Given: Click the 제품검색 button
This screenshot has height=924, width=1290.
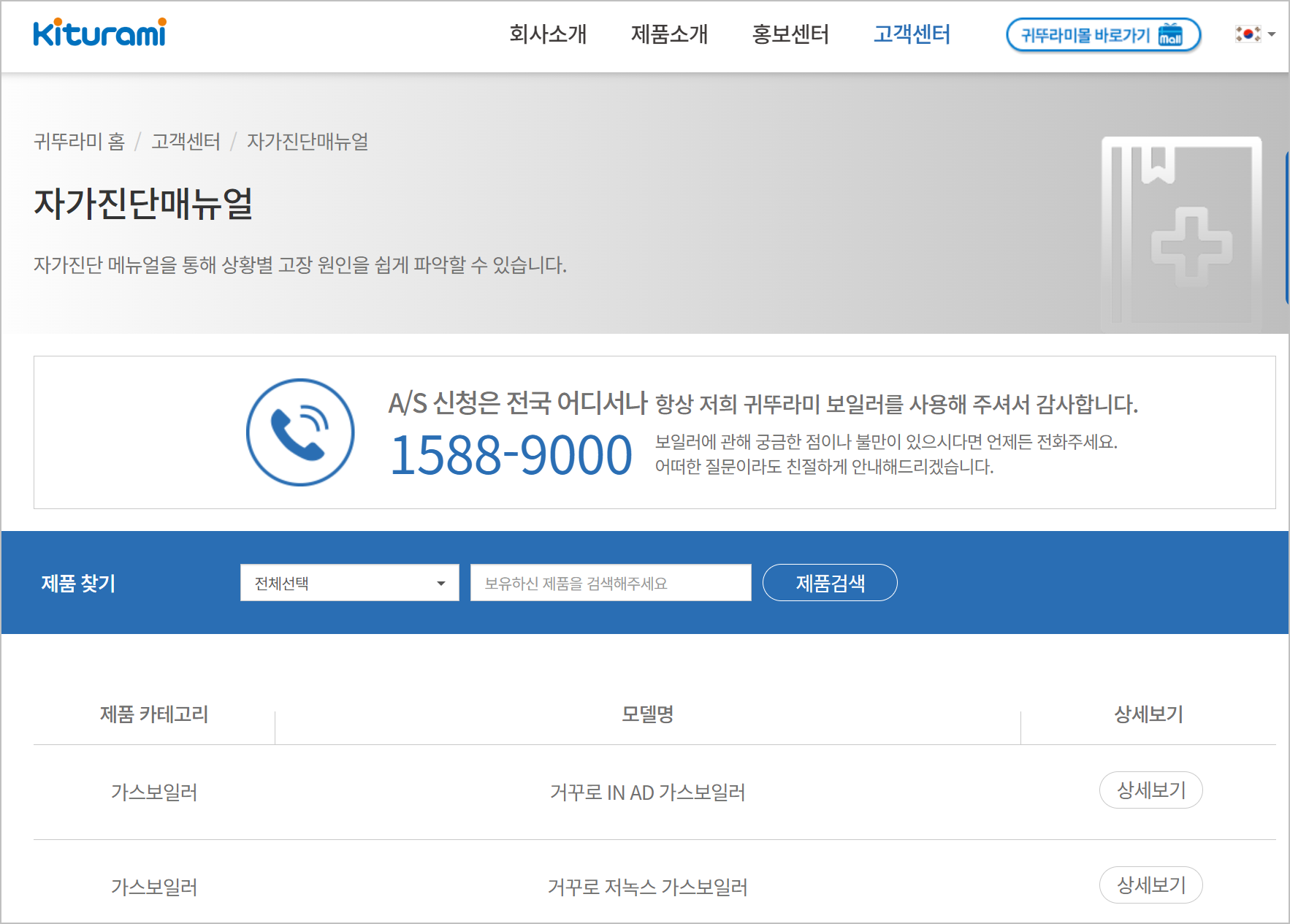Looking at the screenshot, I should pos(830,583).
